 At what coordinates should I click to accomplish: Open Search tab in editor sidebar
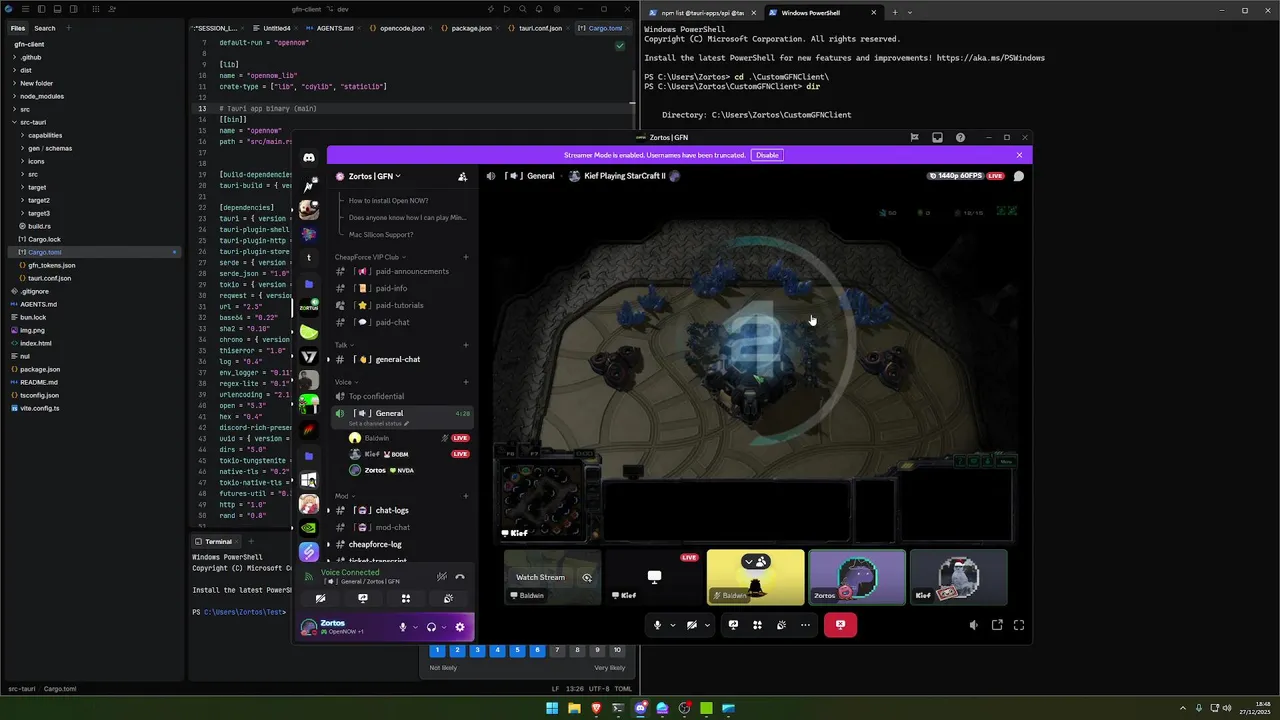click(x=45, y=28)
